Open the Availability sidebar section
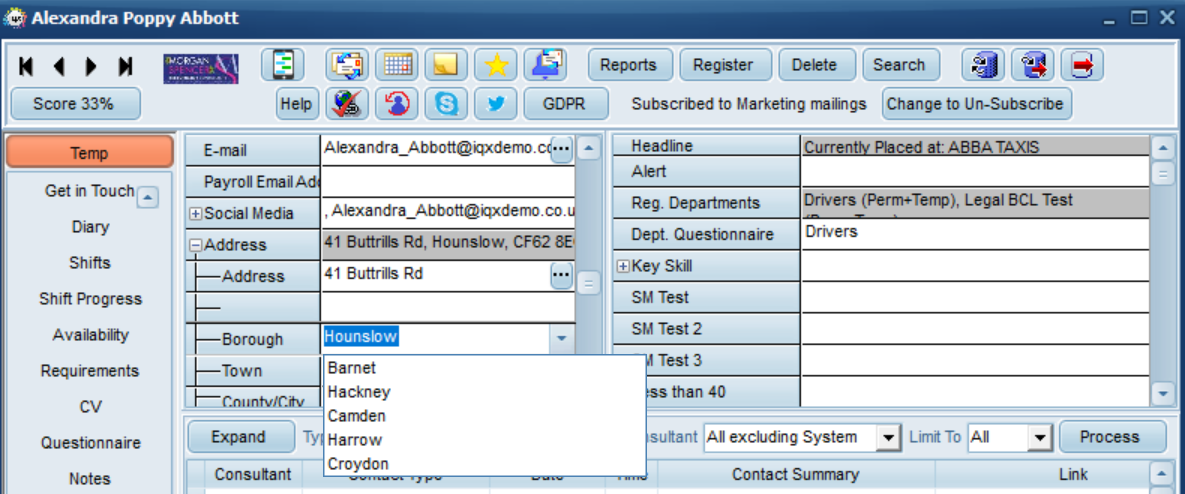 pyautogui.click(x=91, y=335)
